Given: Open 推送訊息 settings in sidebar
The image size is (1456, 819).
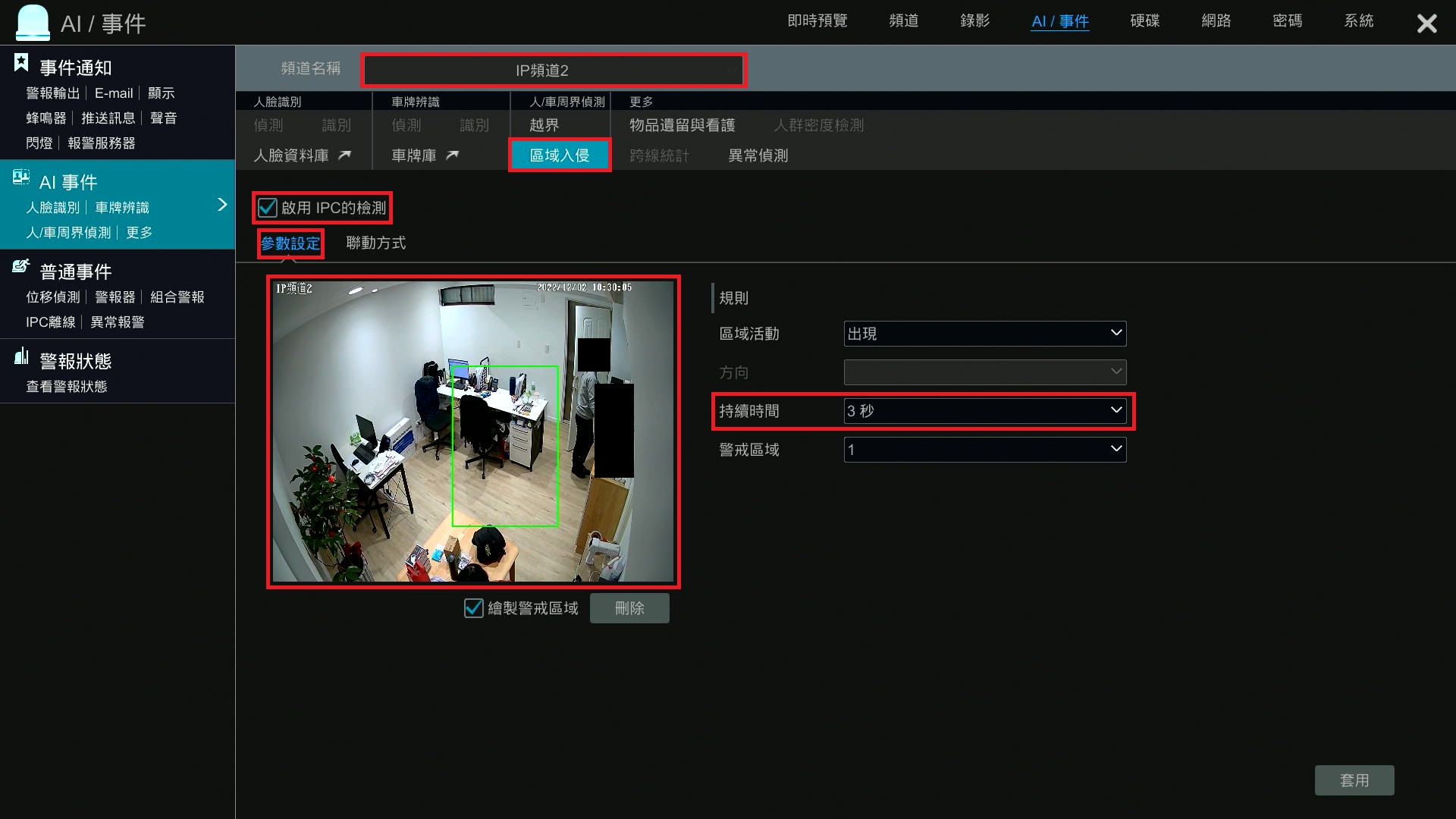Looking at the screenshot, I should coord(108,118).
